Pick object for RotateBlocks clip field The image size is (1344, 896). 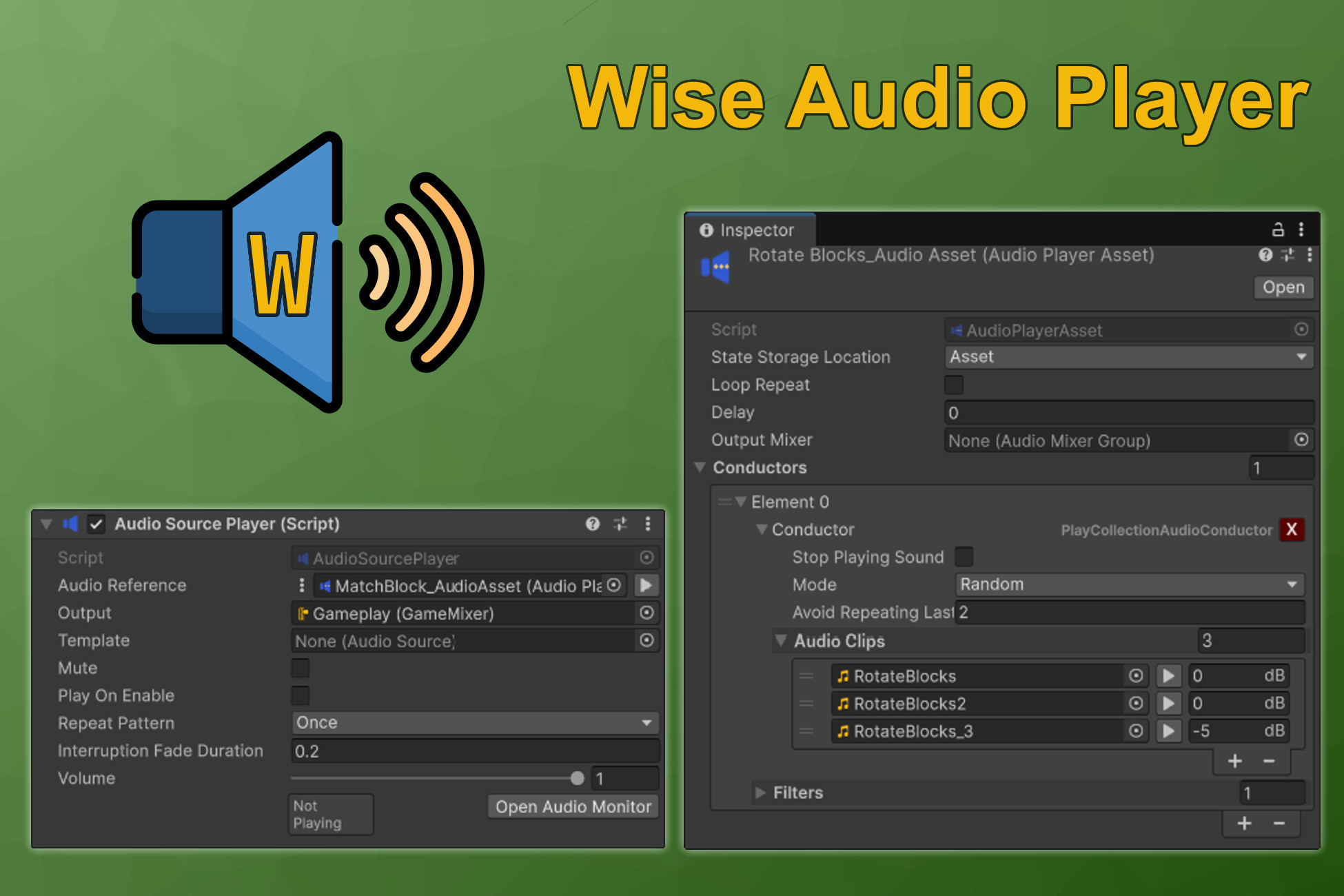click(1137, 676)
